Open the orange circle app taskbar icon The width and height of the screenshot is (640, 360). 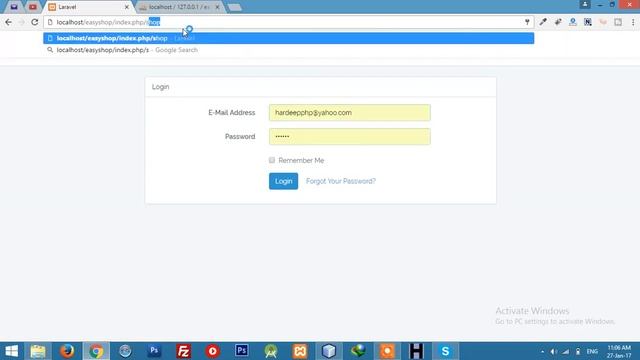pos(387,351)
